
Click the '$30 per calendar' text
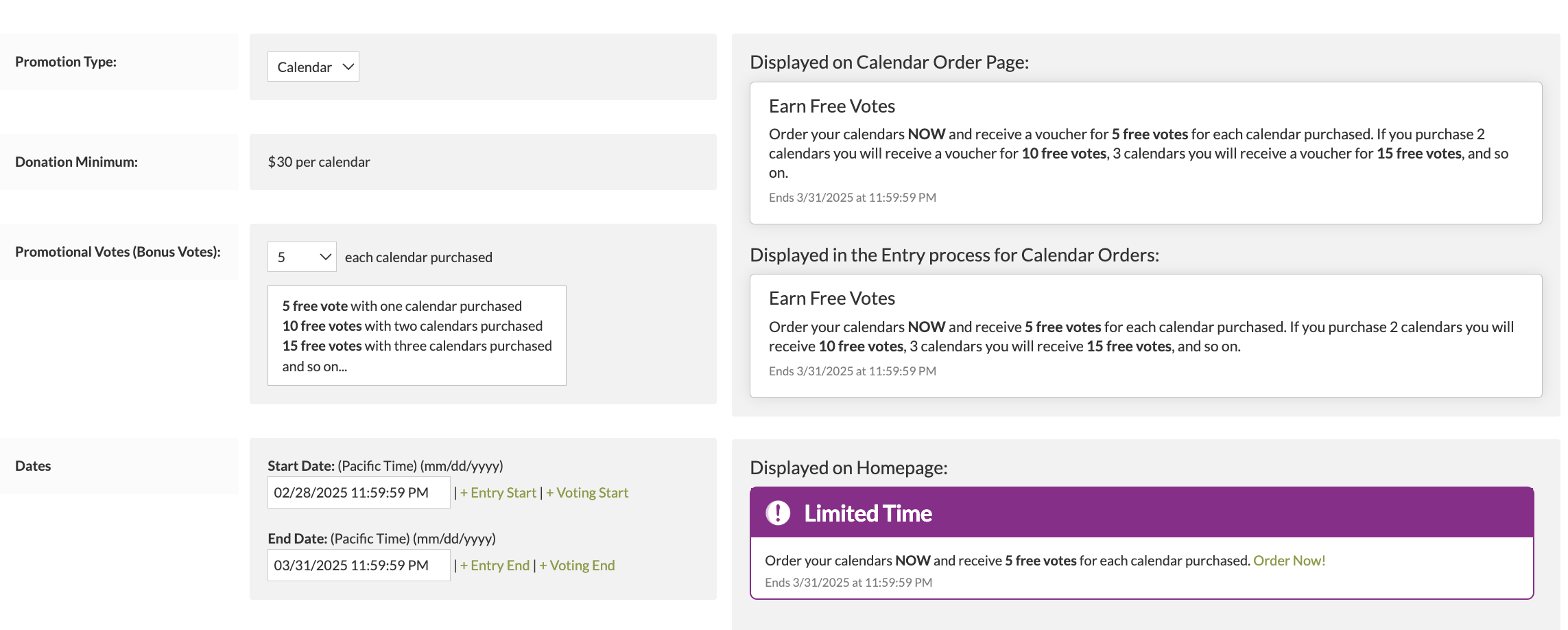pyautogui.click(x=319, y=162)
